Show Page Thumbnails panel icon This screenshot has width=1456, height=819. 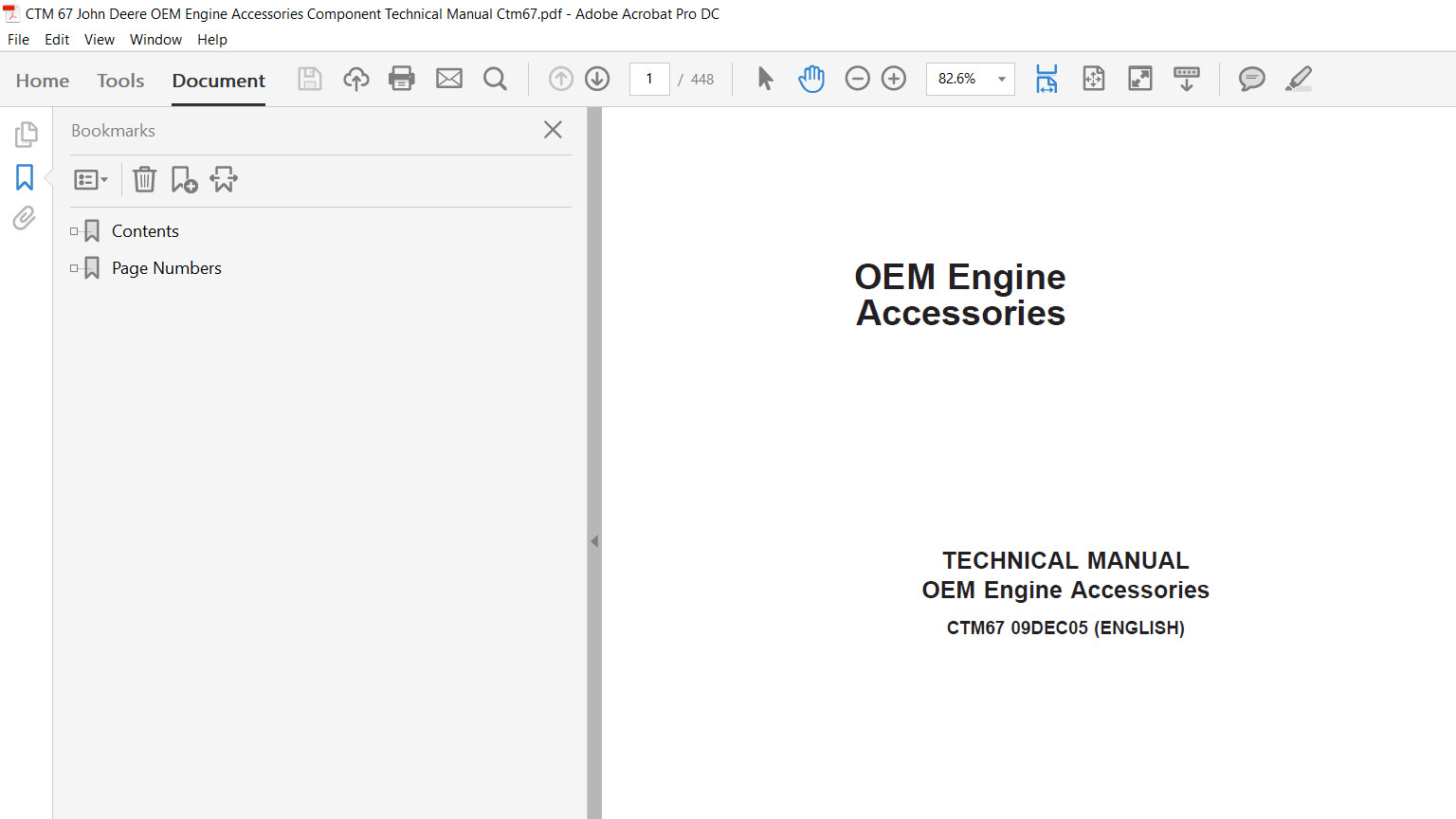tap(26, 135)
